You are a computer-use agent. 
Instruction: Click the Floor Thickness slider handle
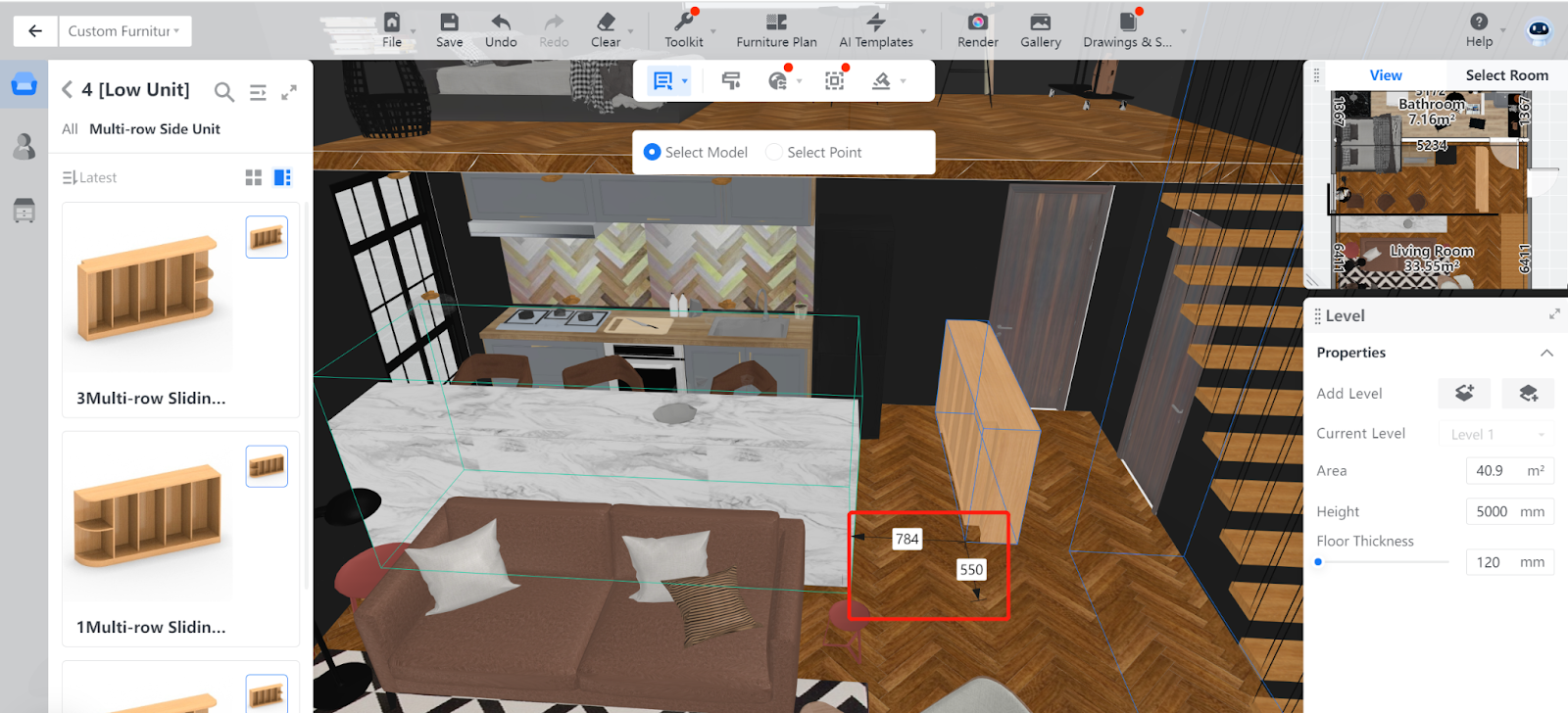(x=1318, y=562)
